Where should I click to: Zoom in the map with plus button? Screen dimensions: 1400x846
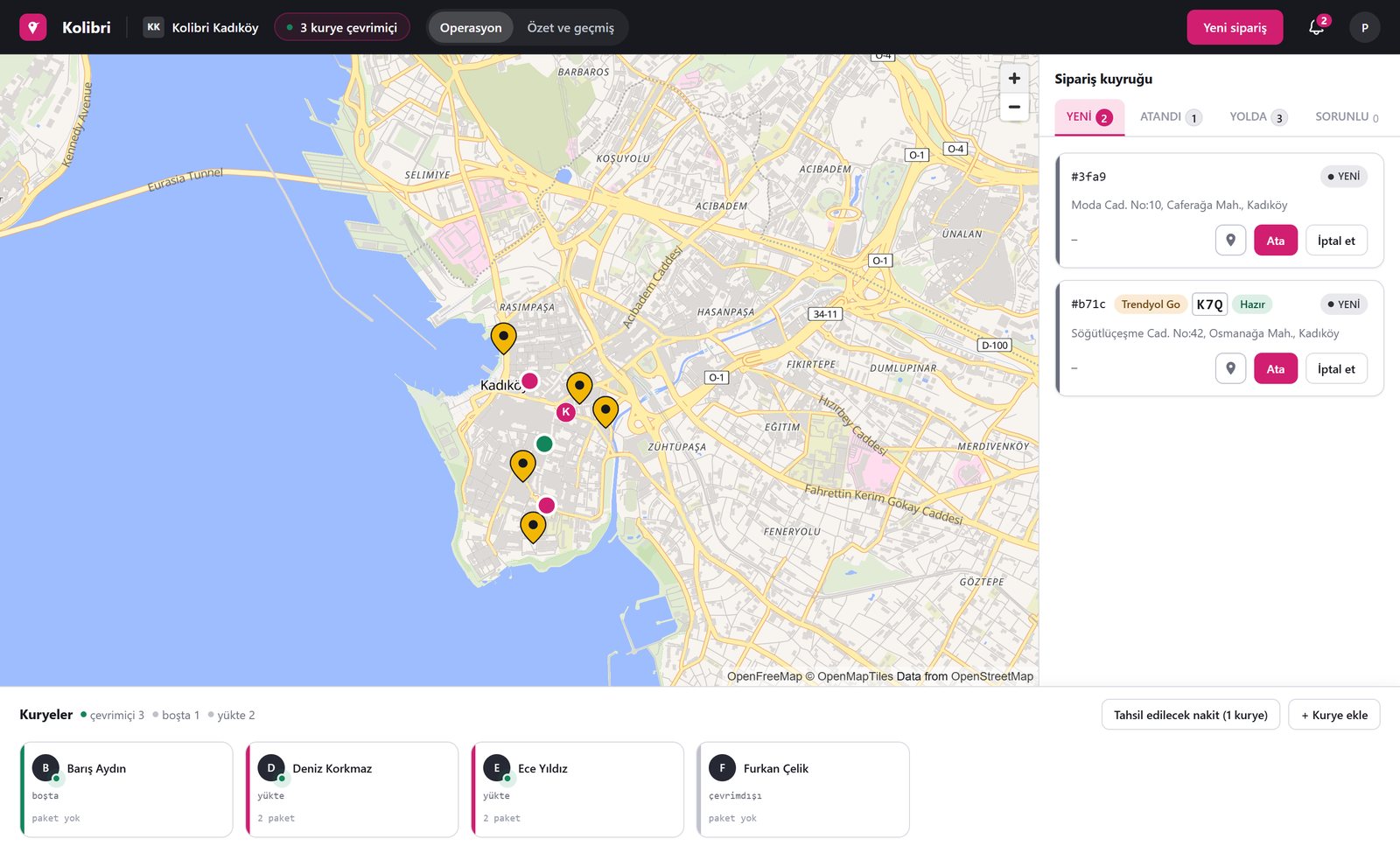pos(1014,78)
